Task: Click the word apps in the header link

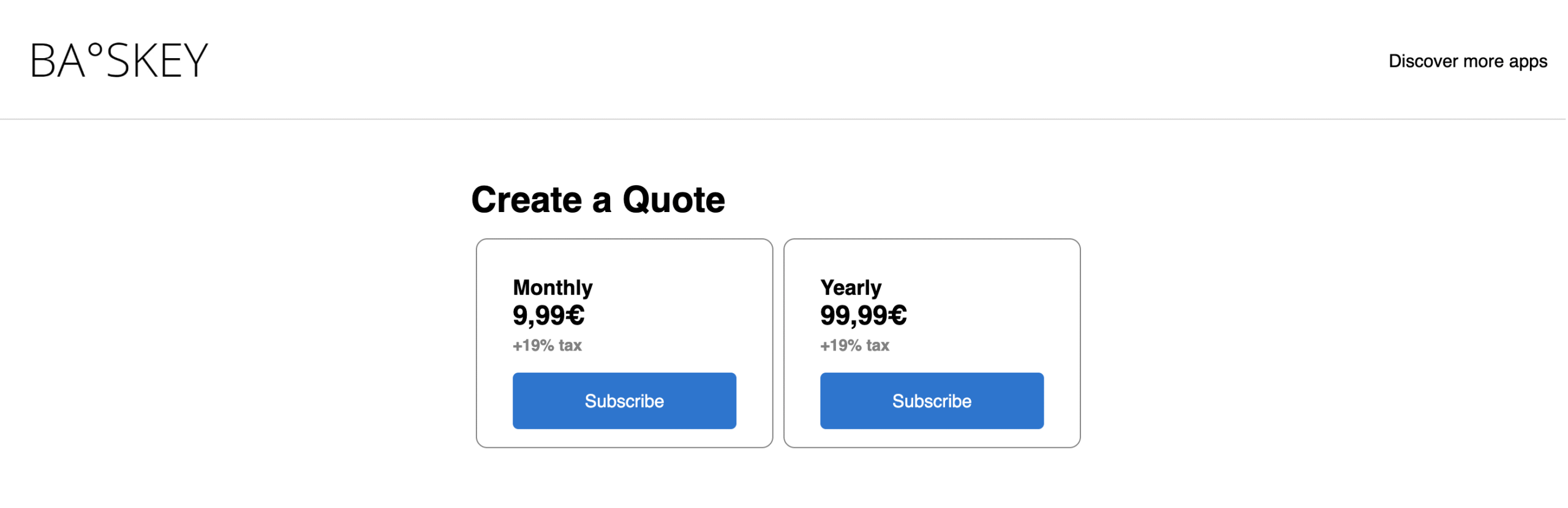Action: click(x=1528, y=62)
